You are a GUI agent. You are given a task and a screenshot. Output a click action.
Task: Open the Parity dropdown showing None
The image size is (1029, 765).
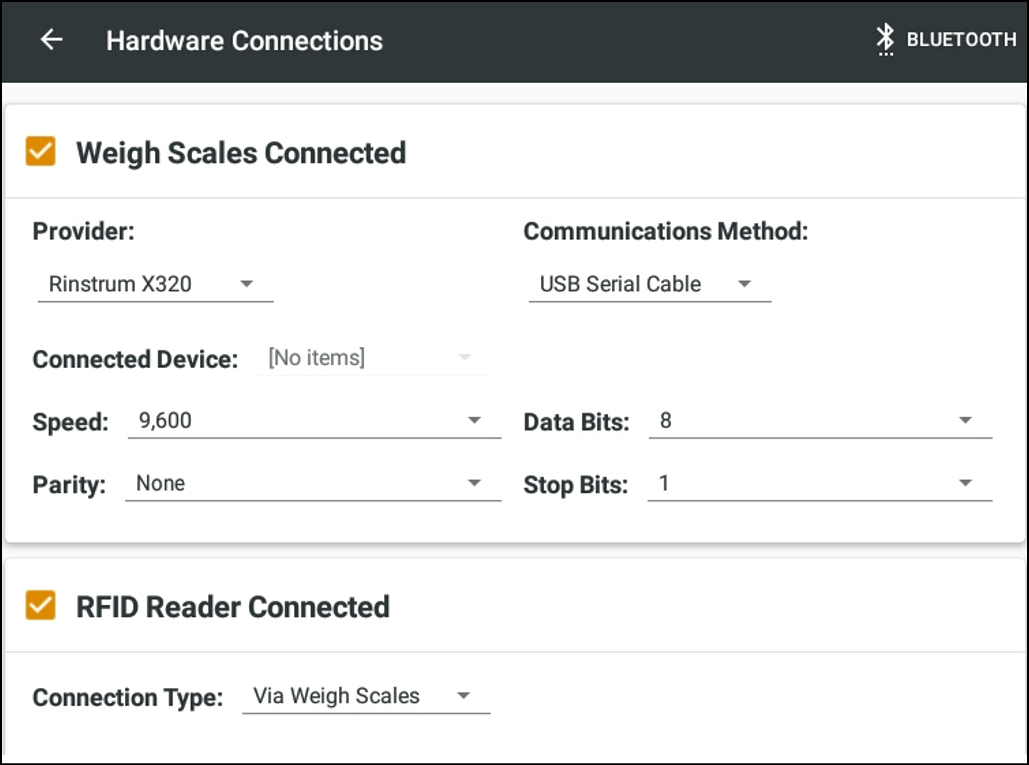point(475,483)
